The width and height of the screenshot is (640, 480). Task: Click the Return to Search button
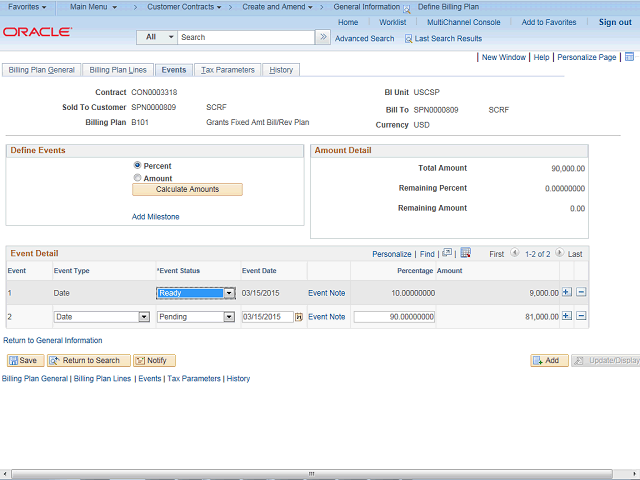pyautogui.click(x=89, y=360)
